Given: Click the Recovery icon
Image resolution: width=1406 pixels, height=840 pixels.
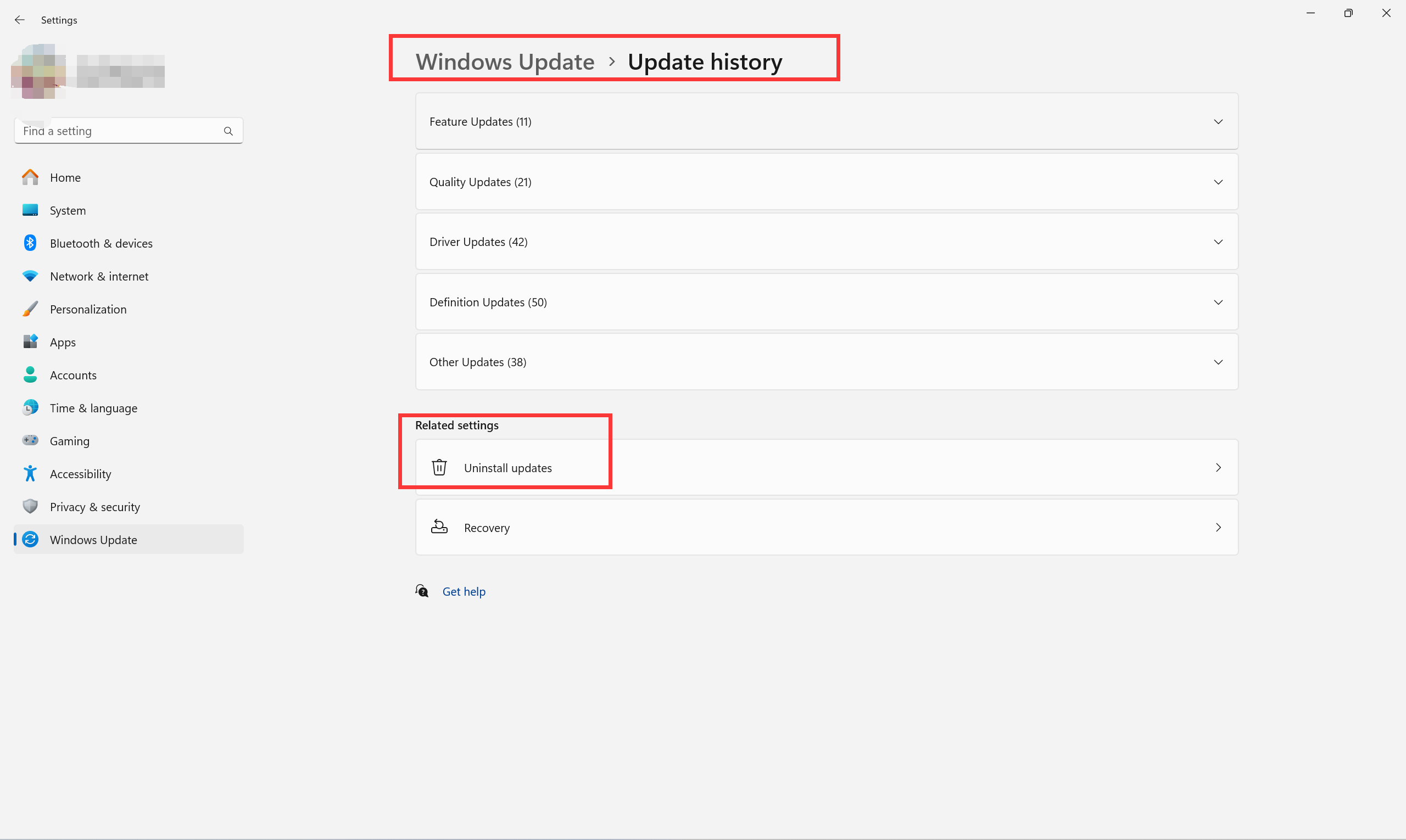Looking at the screenshot, I should (x=439, y=527).
